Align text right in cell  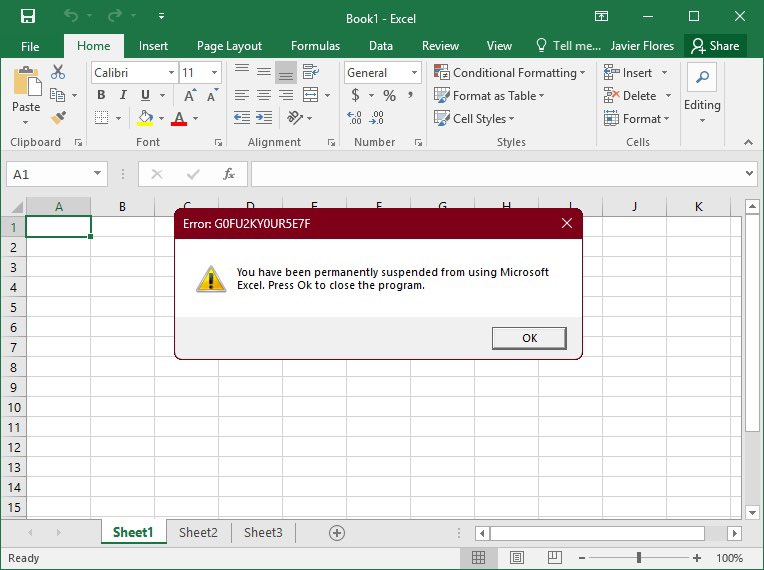tap(286, 95)
